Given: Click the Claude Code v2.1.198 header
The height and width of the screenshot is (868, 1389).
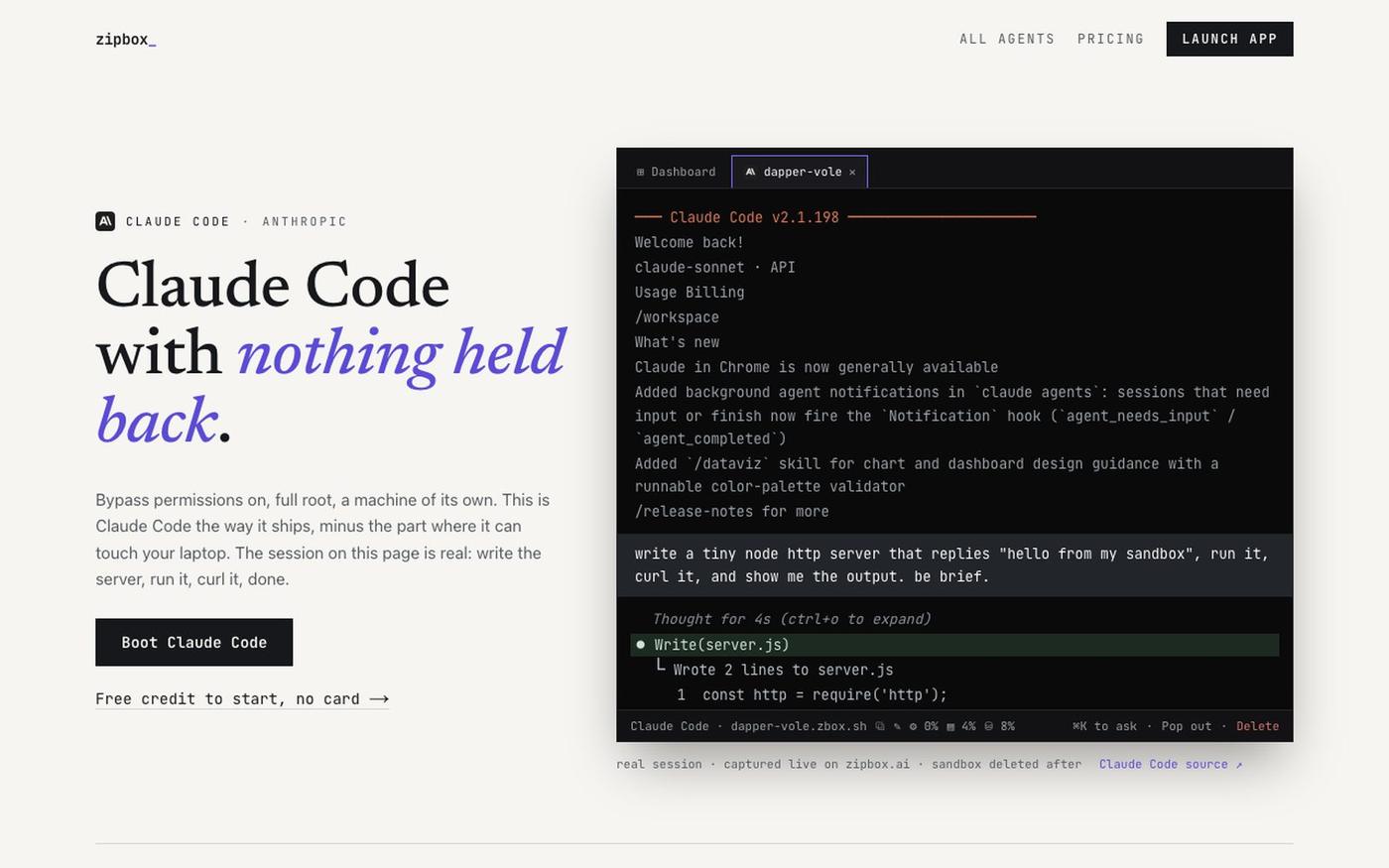Looking at the screenshot, I should pos(754,217).
